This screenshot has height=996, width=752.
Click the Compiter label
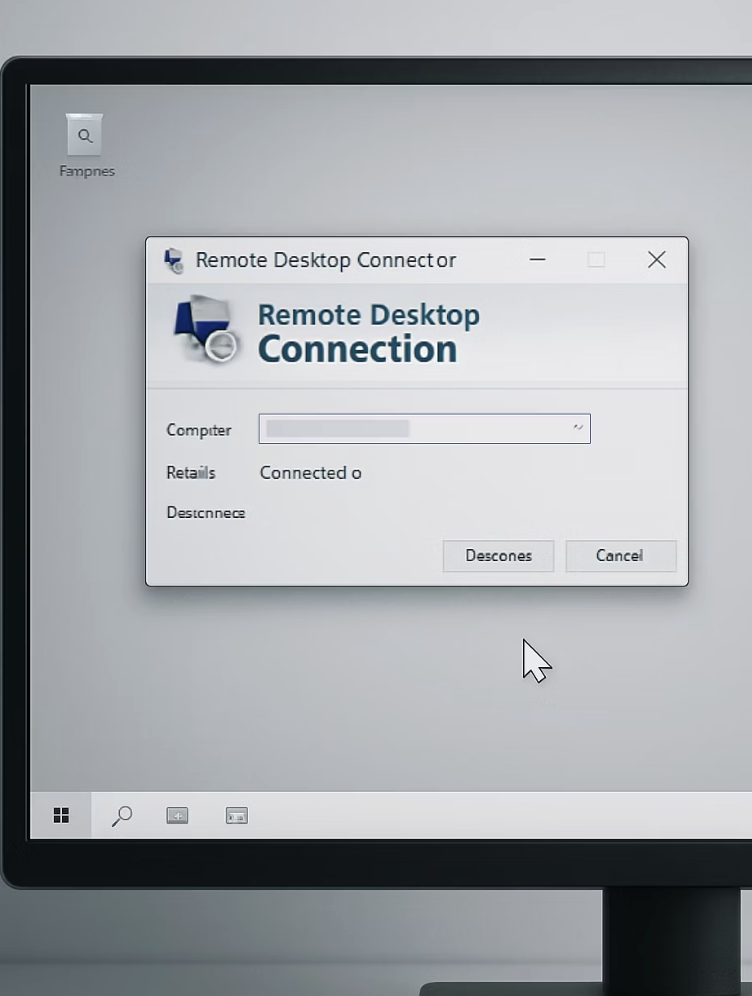(199, 430)
